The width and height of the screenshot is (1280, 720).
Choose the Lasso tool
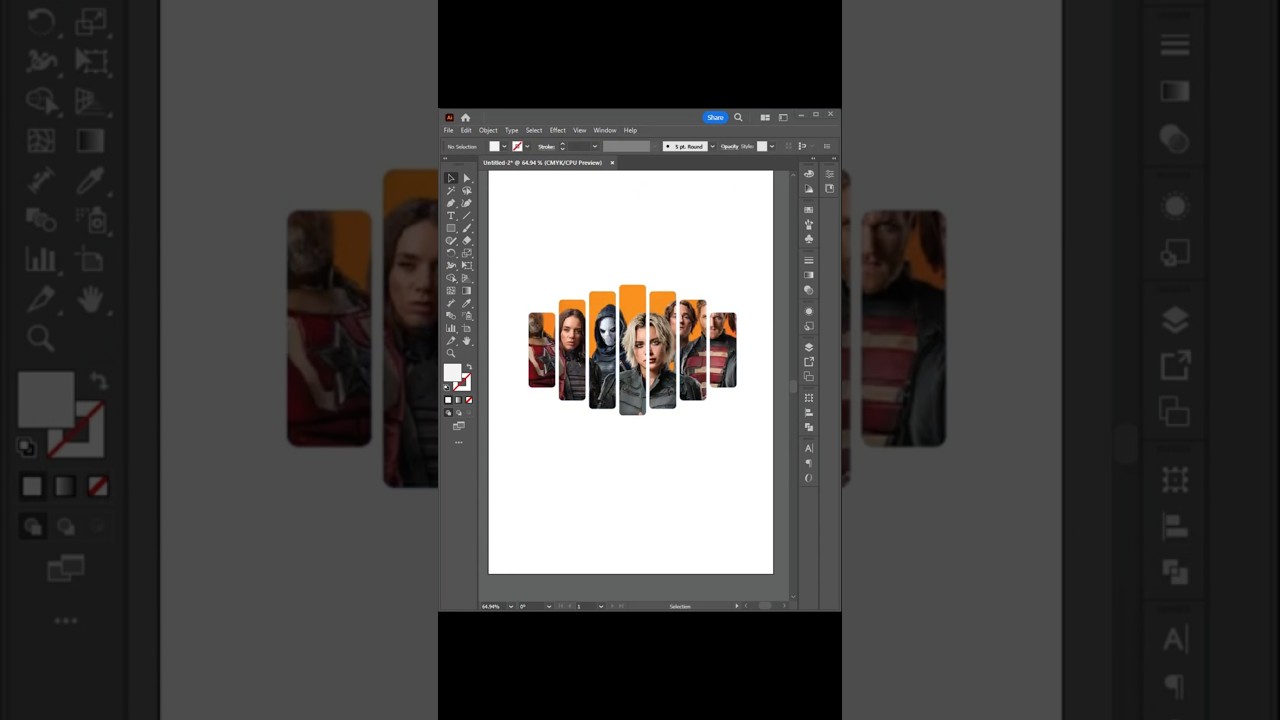(466, 190)
